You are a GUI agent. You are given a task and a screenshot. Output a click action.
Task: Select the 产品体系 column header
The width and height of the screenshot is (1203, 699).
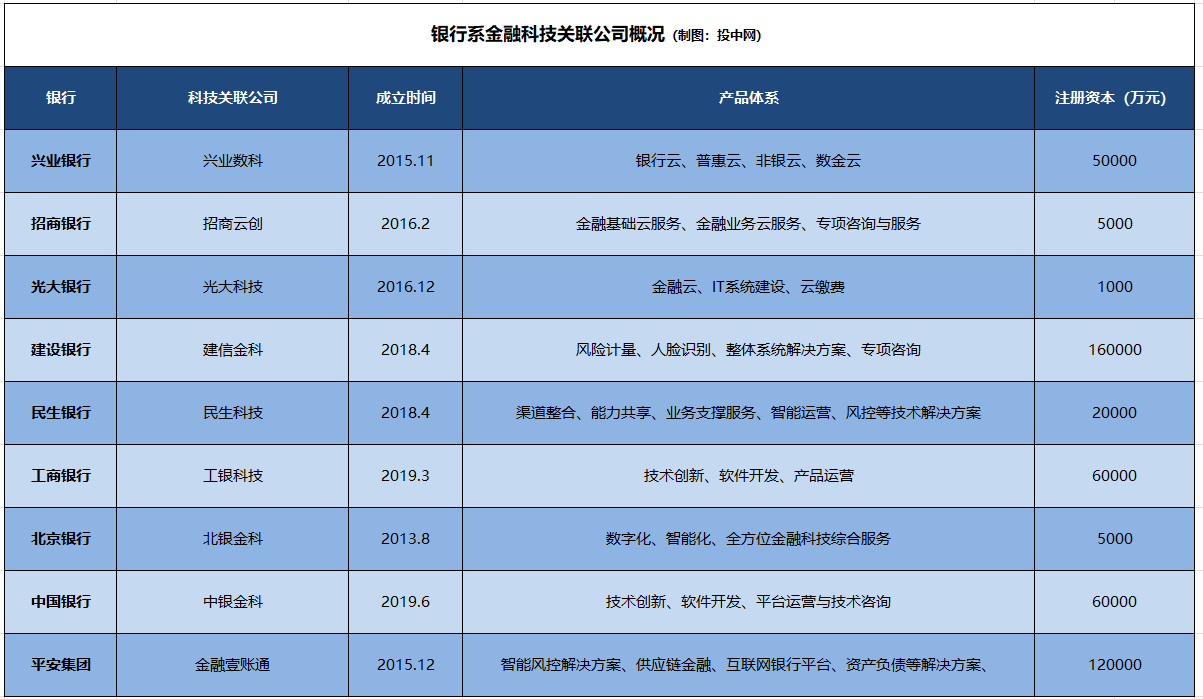(x=749, y=98)
